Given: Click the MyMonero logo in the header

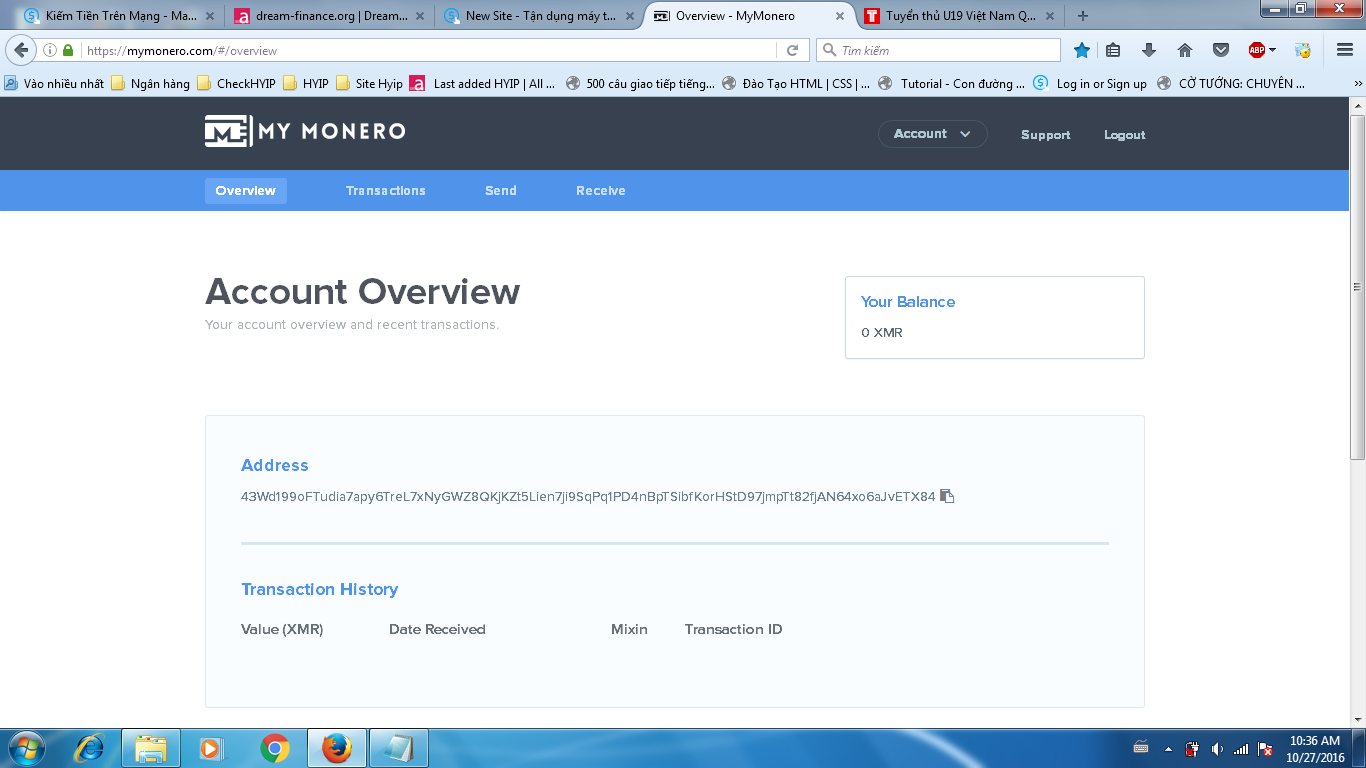Looking at the screenshot, I should point(305,131).
